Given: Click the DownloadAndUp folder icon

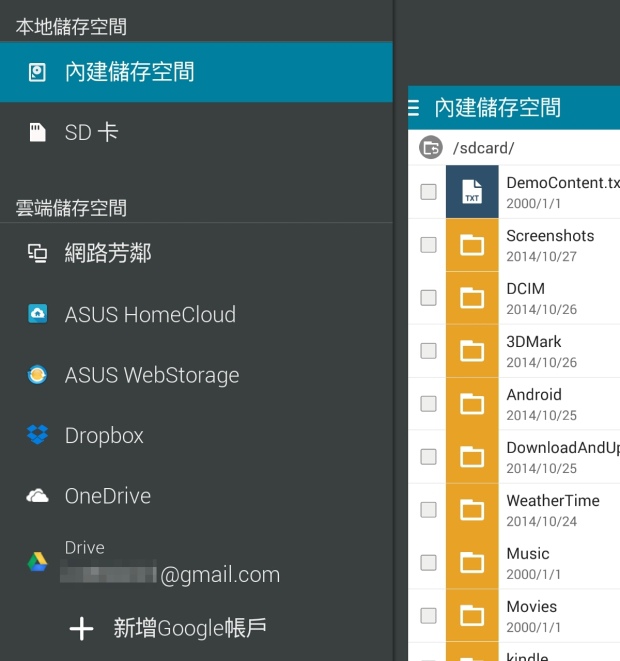Looking at the screenshot, I should click(472, 457).
